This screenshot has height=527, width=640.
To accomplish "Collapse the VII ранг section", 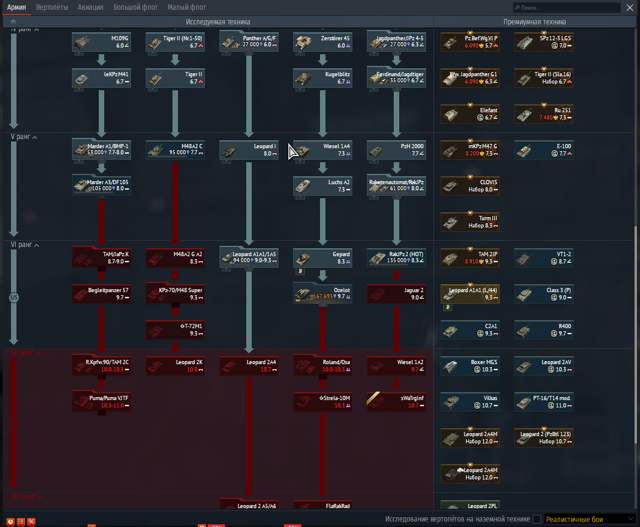I will 25,353.
